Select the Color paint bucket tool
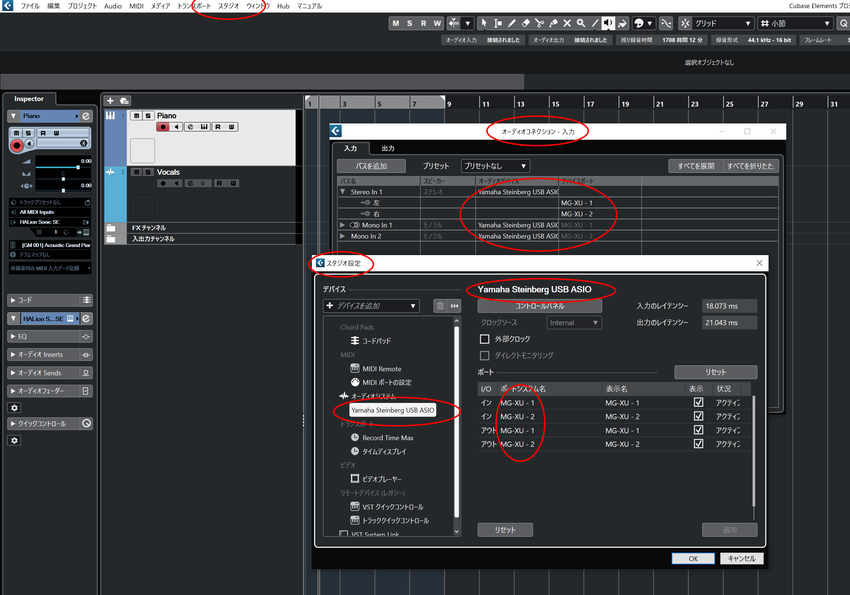This screenshot has height=595, width=850. click(x=622, y=23)
